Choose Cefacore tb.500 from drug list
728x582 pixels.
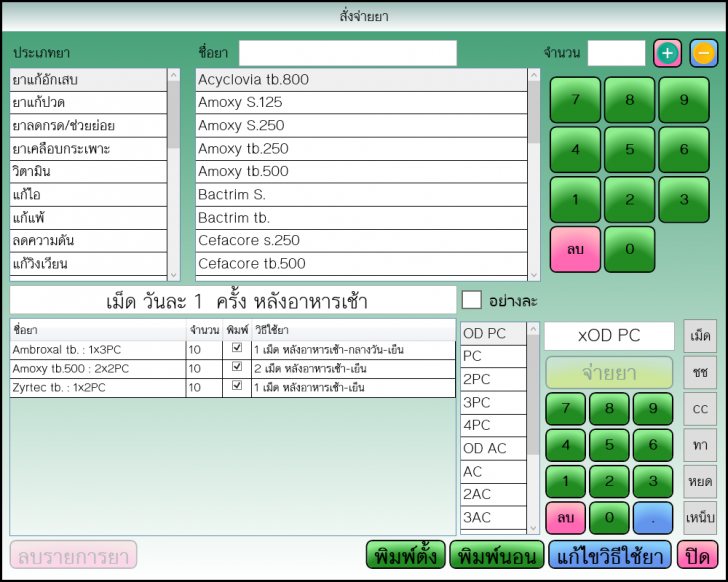pyautogui.click(x=361, y=264)
